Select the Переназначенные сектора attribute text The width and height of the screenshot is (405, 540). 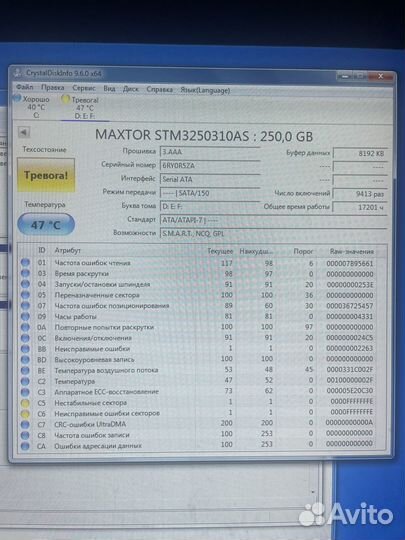[97, 295]
